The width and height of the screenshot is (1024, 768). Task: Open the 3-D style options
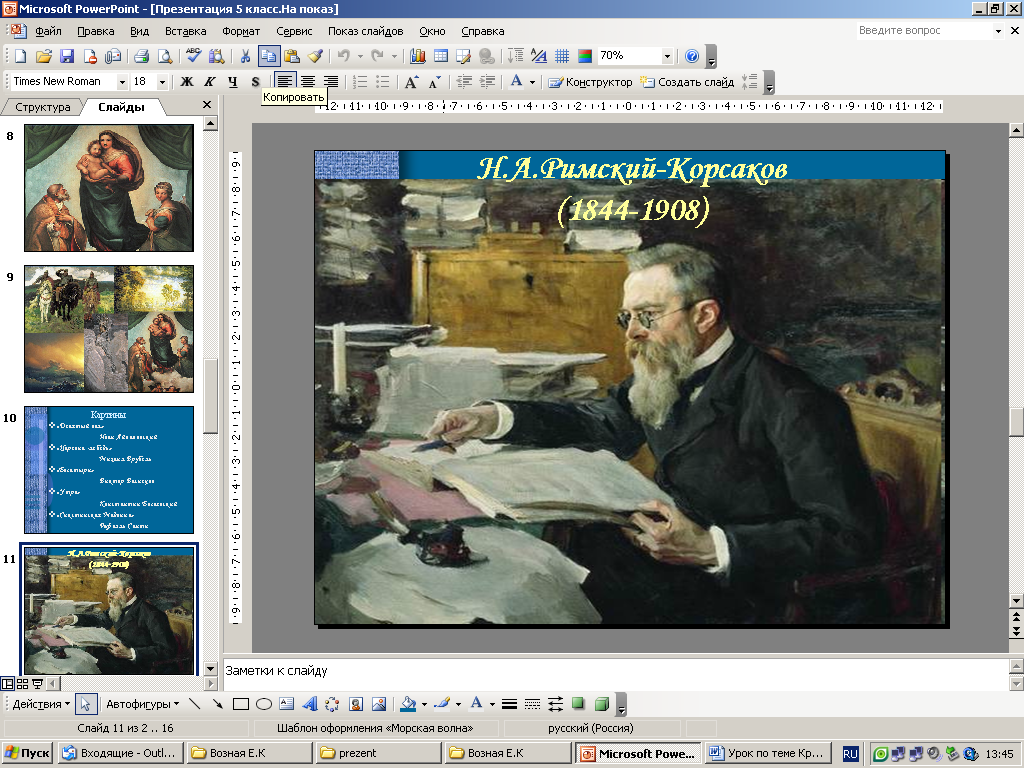(x=601, y=704)
